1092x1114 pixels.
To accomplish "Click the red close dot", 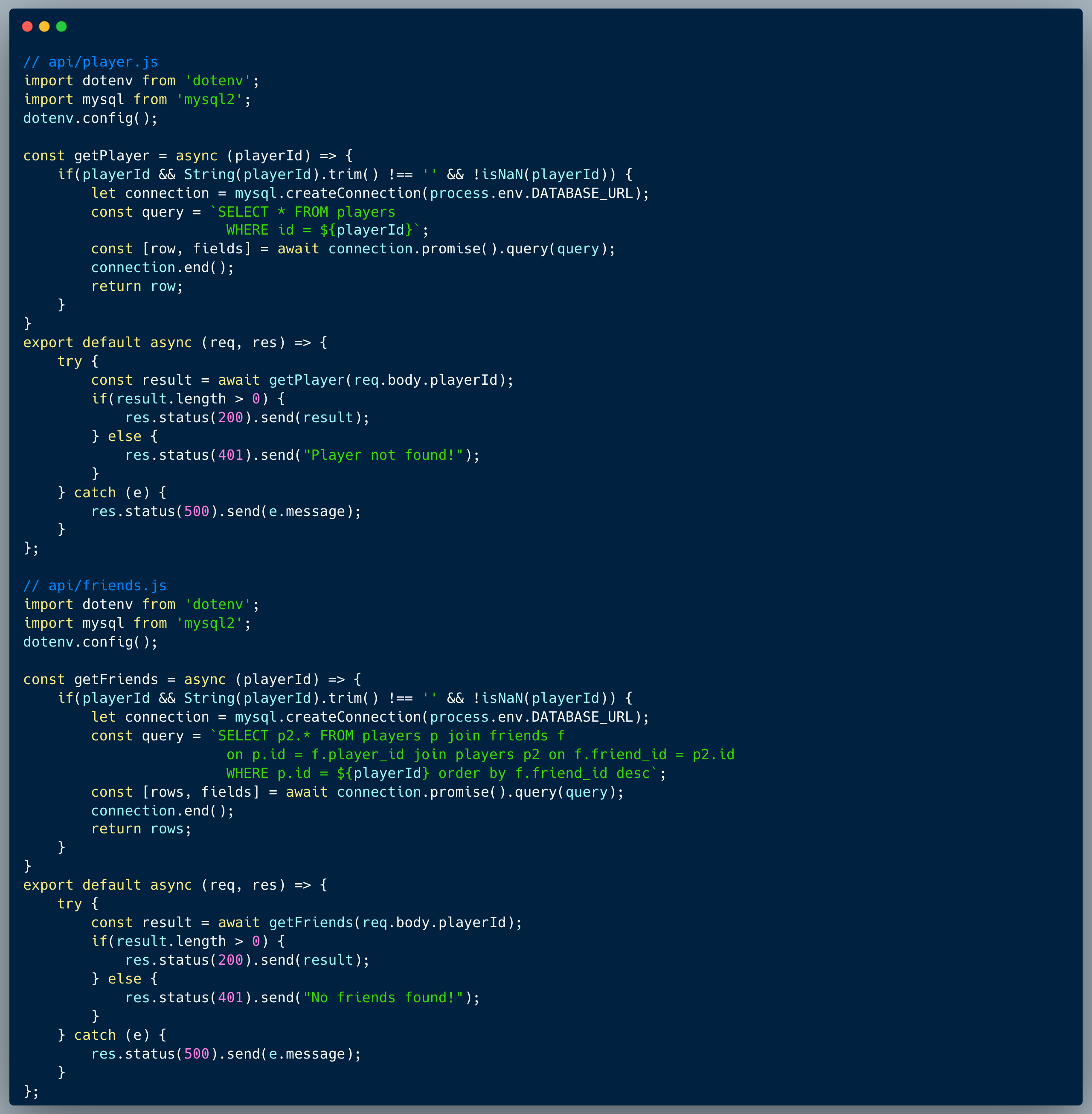I will (27, 26).
